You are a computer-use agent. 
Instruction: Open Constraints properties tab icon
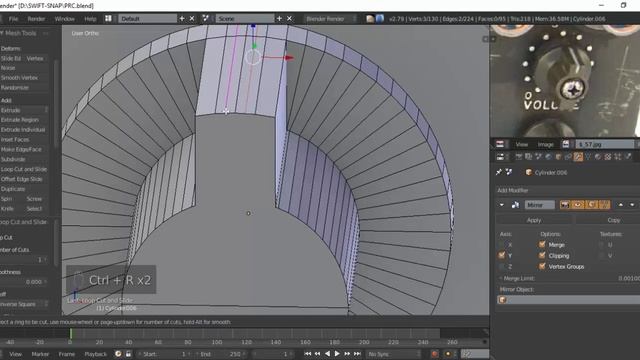coord(568,157)
